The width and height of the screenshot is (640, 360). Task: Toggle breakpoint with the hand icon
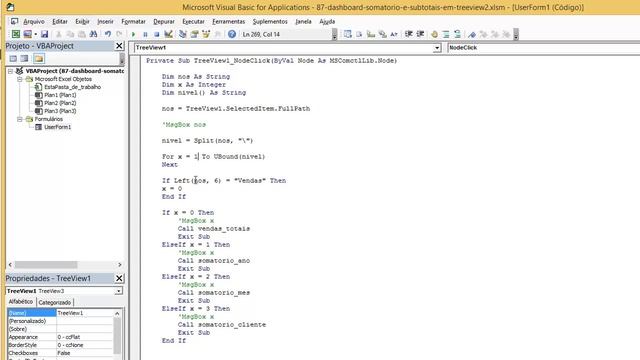pyautogui.click(x=434, y=34)
